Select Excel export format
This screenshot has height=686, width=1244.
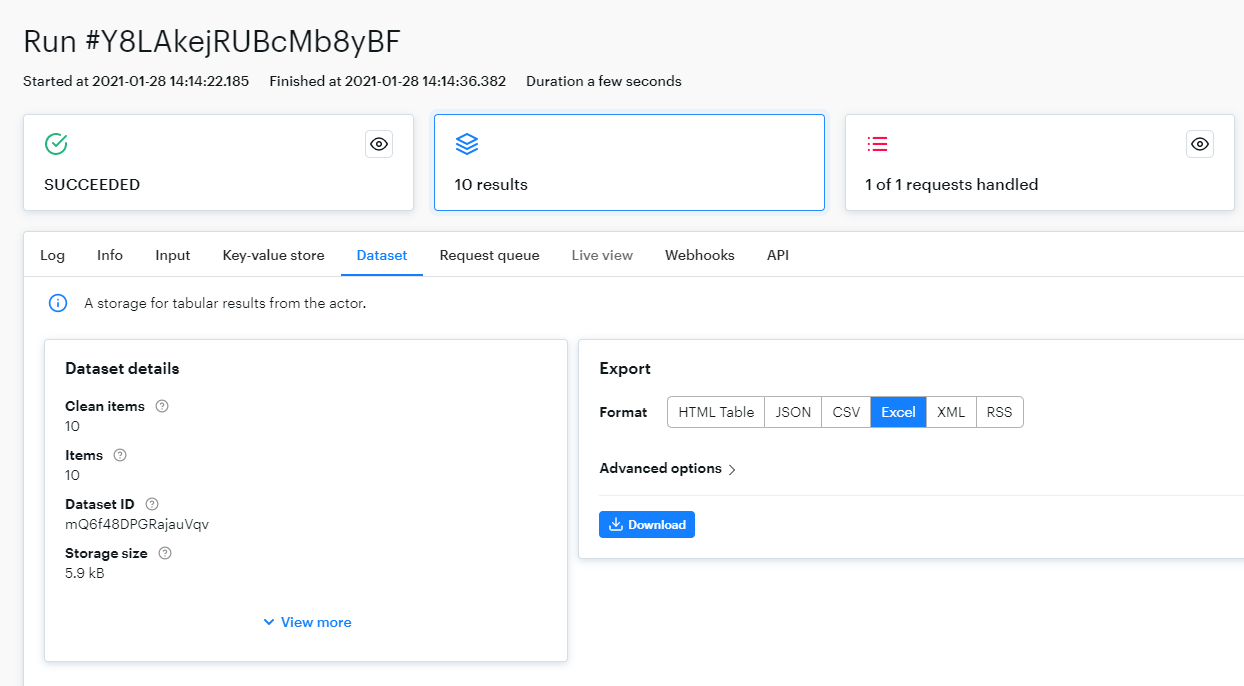coord(898,412)
